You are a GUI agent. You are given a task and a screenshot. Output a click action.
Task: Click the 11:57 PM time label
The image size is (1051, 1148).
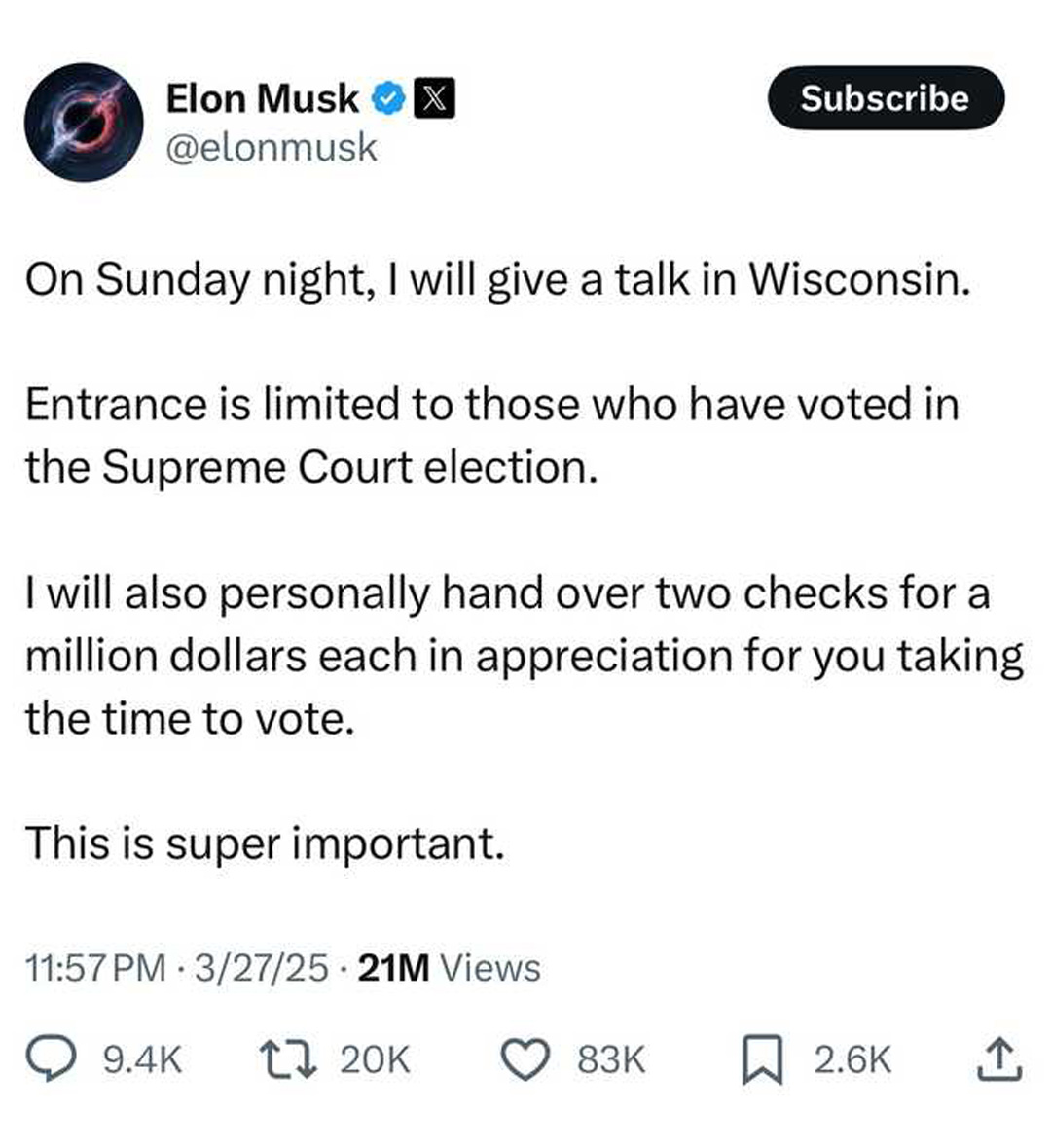[92, 968]
